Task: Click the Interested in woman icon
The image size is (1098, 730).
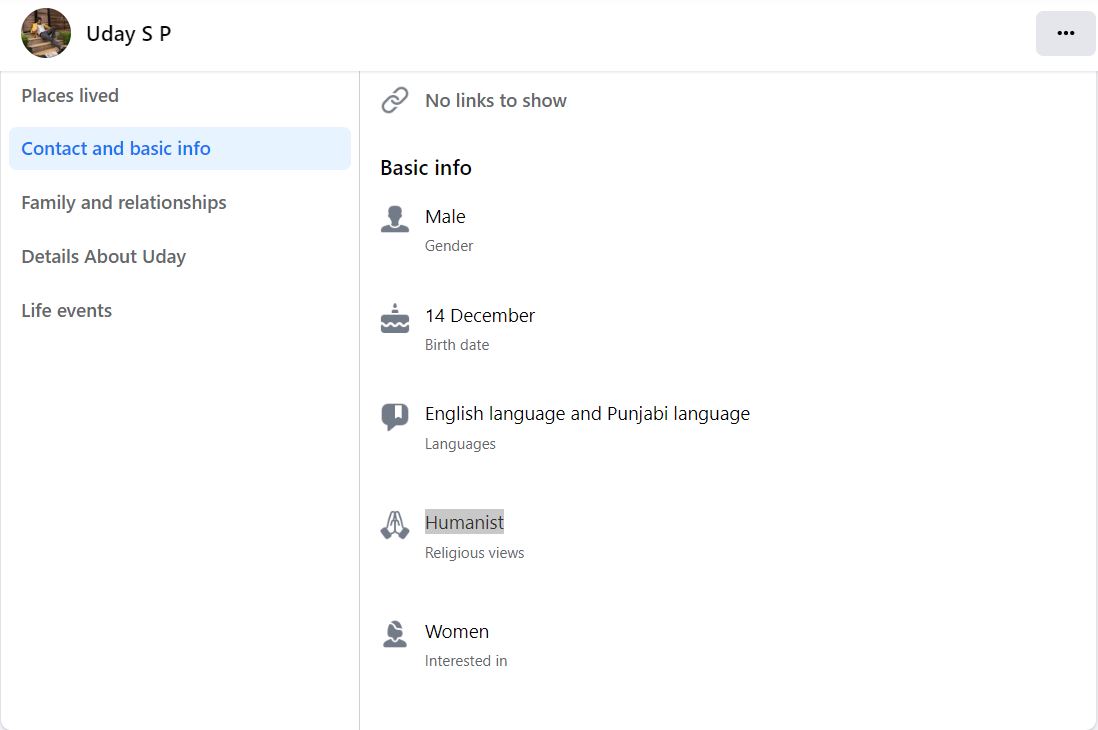Action: 395,633
